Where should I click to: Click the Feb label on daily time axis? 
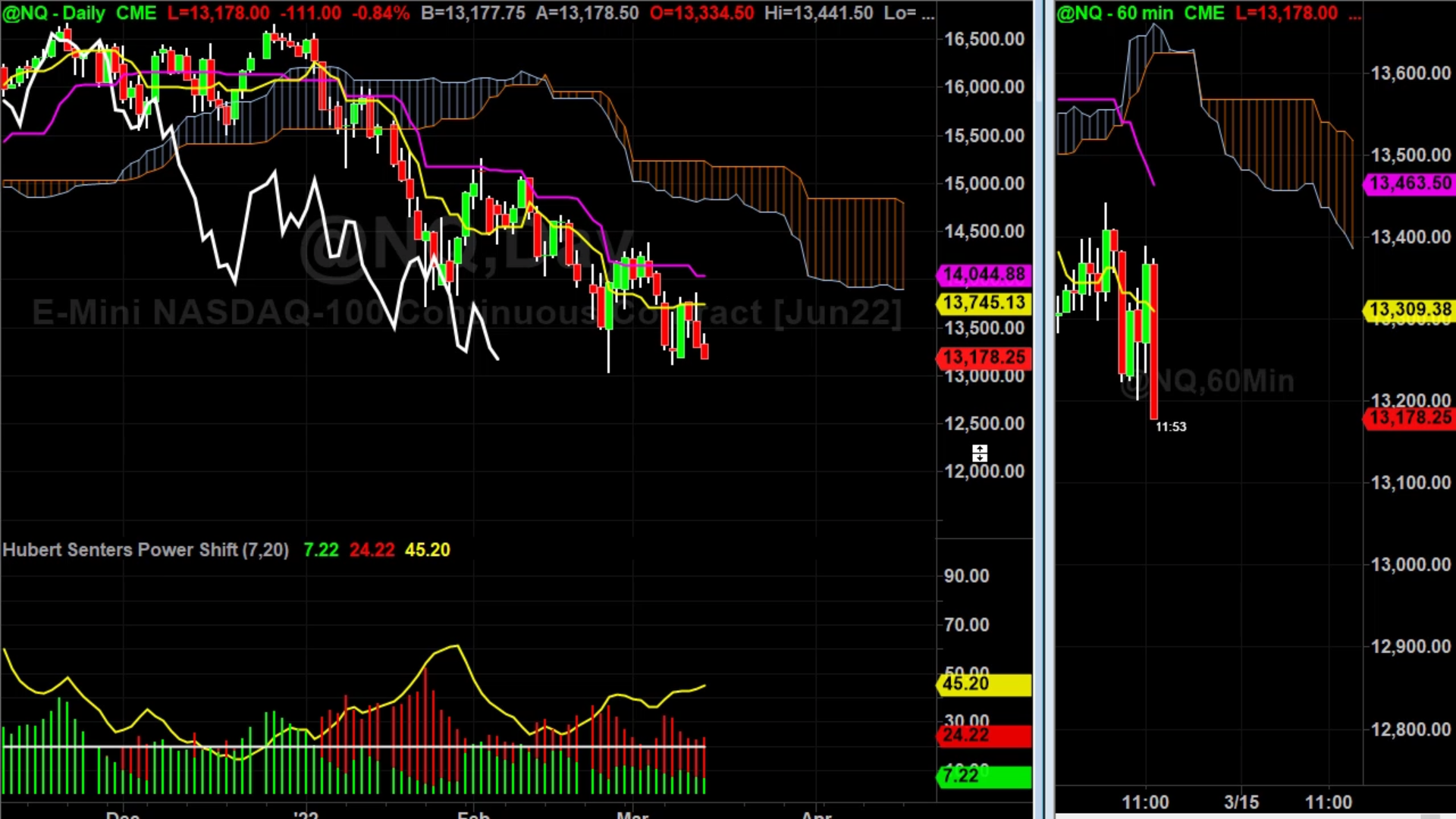[x=473, y=815]
